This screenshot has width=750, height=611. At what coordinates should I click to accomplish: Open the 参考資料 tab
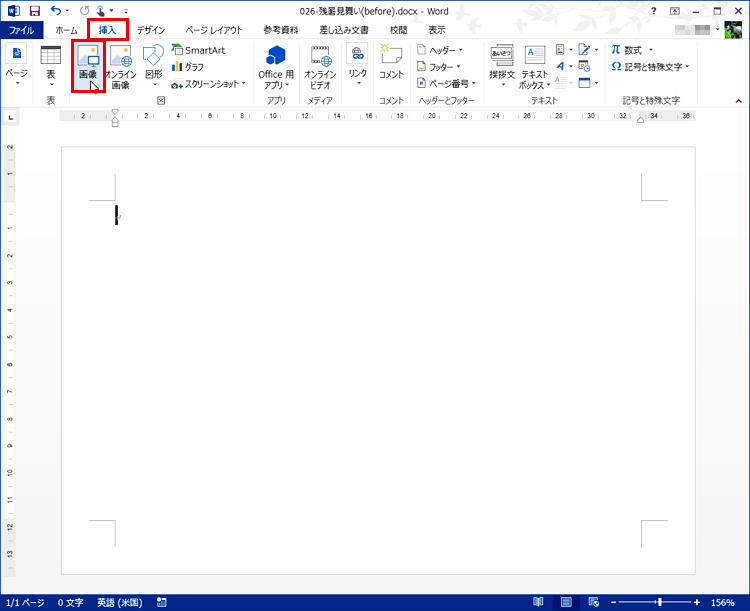[x=281, y=30]
